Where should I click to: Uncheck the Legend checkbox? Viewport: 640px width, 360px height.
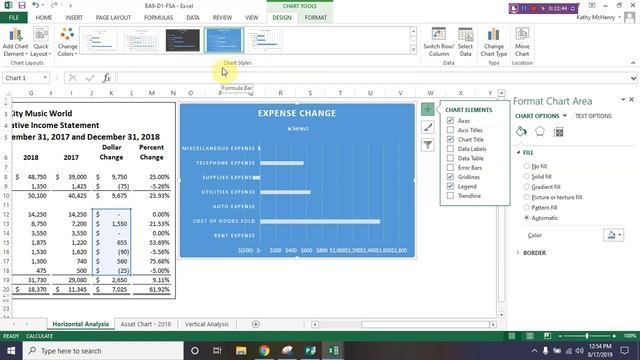point(450,187)
